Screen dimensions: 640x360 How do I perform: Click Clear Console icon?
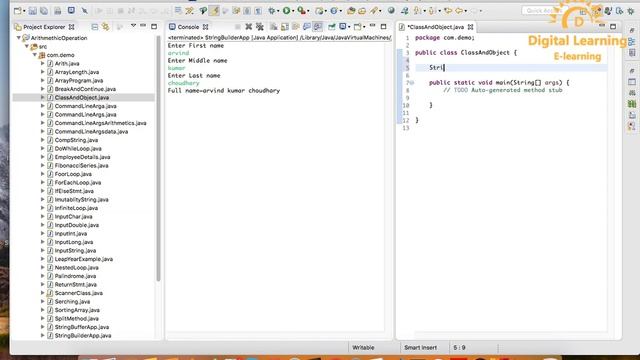point(273,27)
